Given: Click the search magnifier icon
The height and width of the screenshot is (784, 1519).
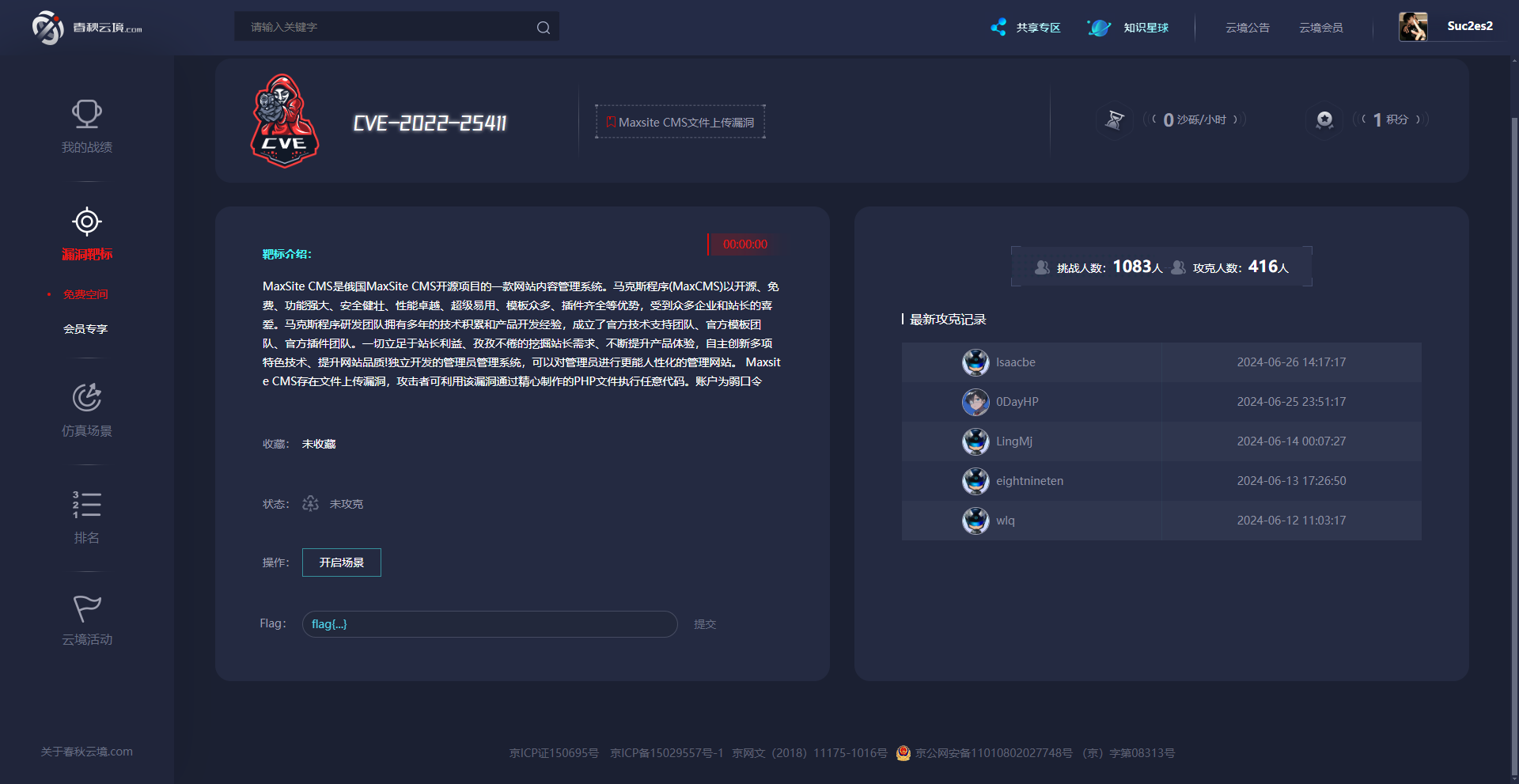Looking at the screenshot, I should pyautogui.click(x=544, y=28).
